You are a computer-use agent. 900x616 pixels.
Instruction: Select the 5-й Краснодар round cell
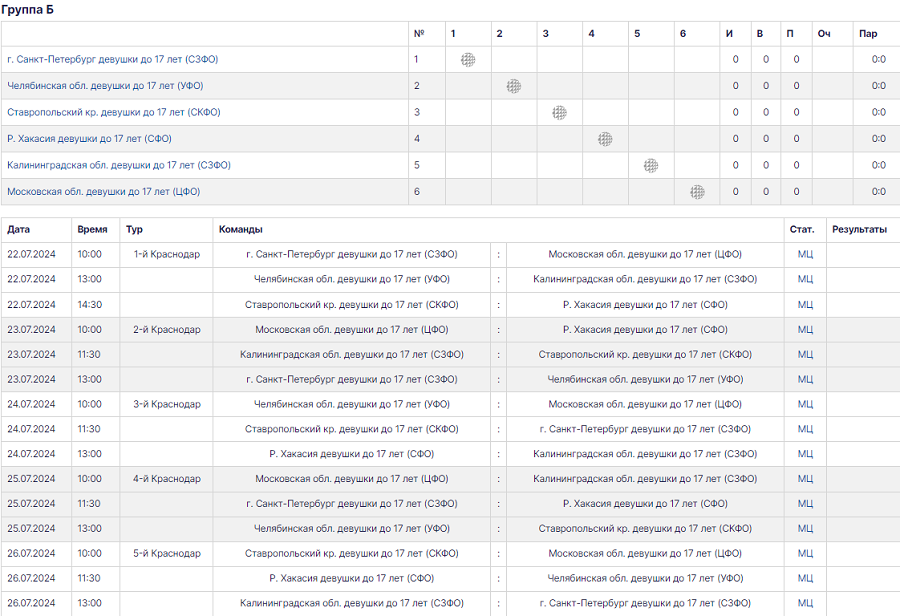[x=166, y=553]
